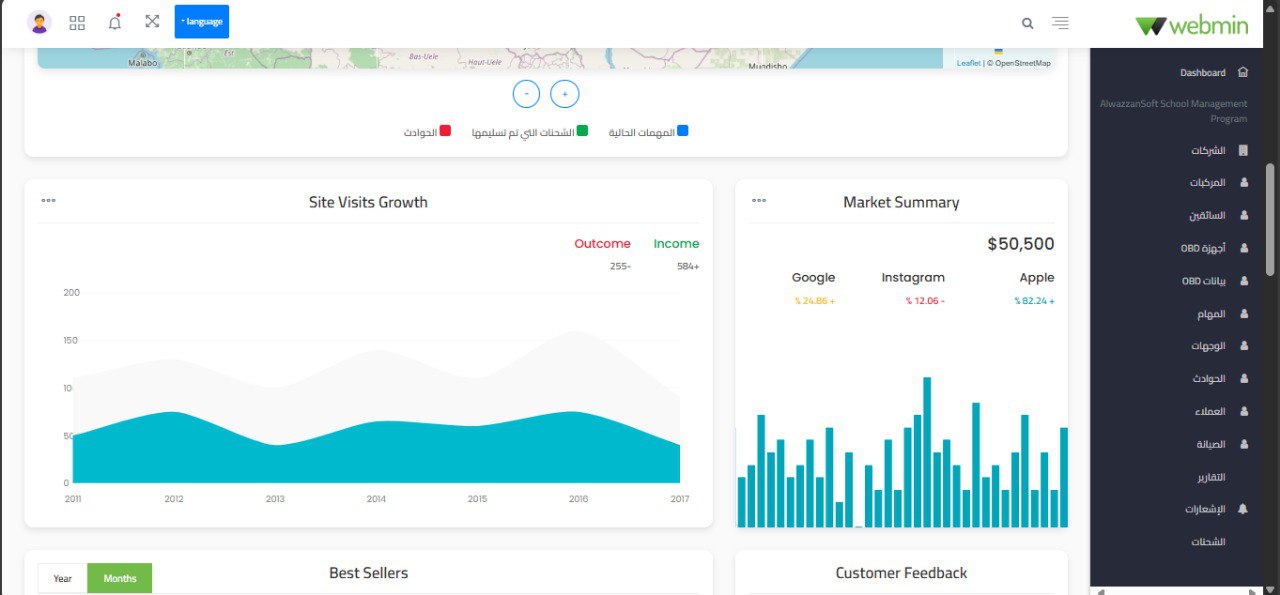
Task: Click the Webmin logo
Action: 1191,24
